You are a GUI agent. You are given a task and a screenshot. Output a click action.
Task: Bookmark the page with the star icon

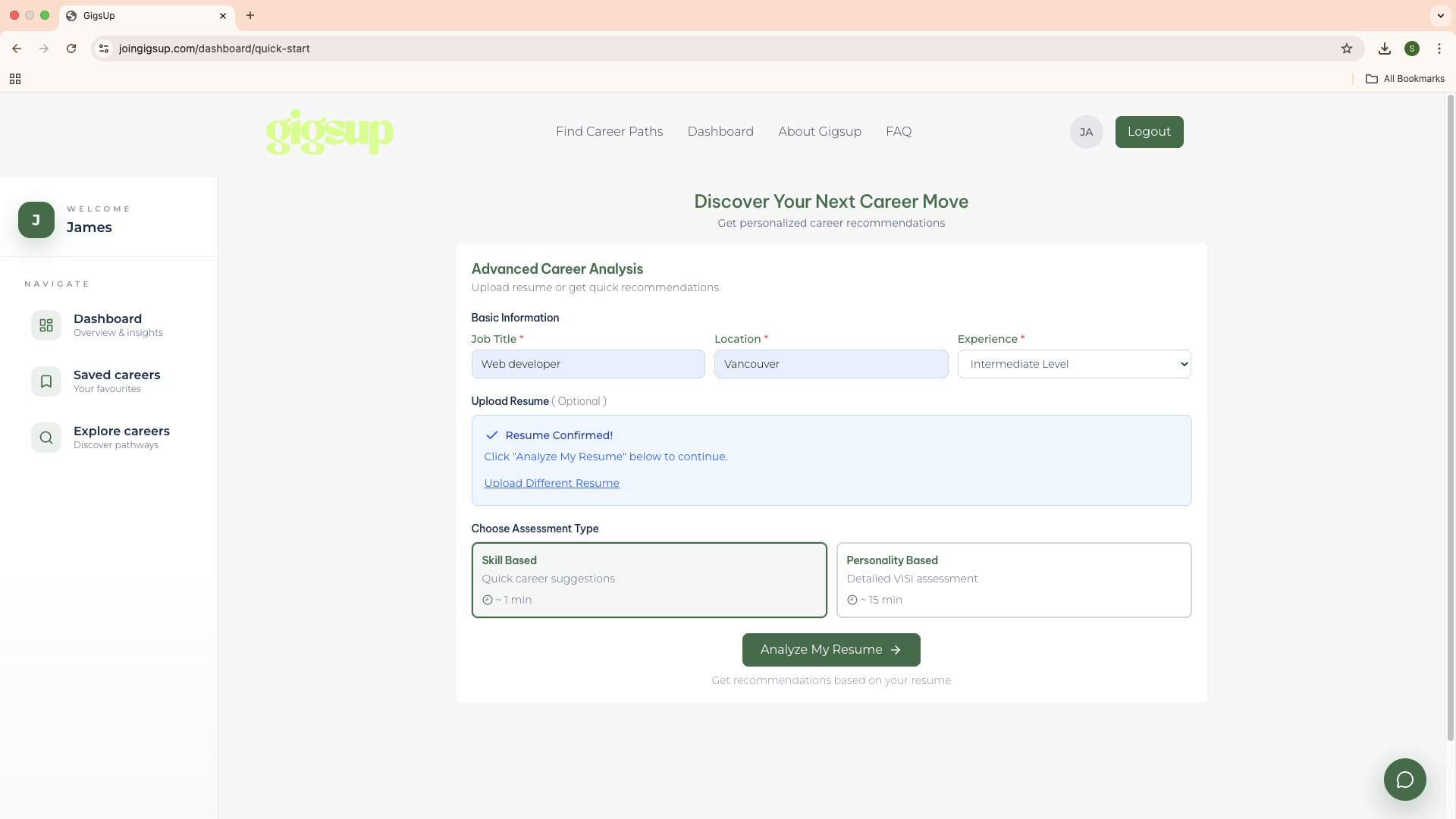[1347, 48]
